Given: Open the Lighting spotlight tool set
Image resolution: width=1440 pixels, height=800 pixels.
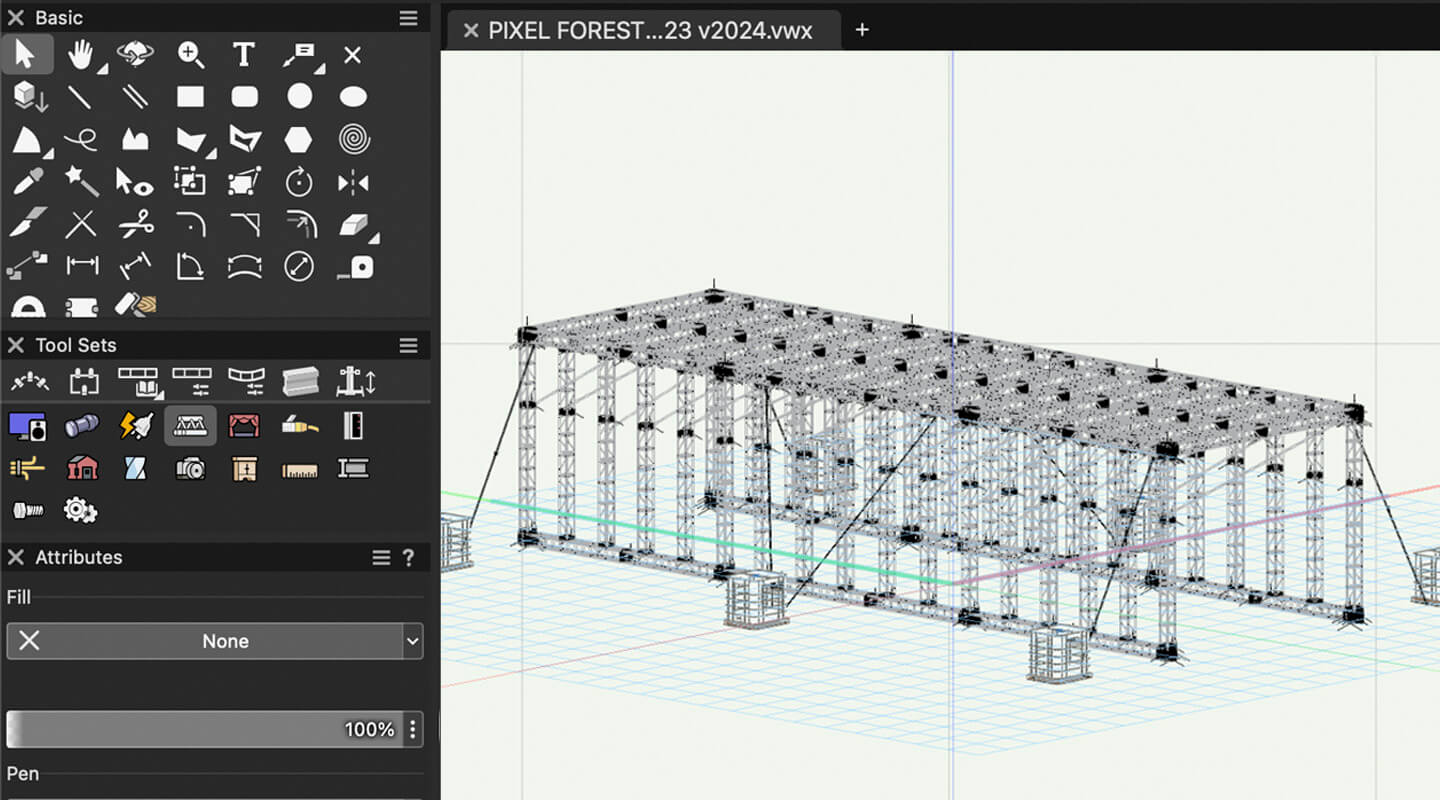Looking at the screenshot, I should [x=81, y=426].
